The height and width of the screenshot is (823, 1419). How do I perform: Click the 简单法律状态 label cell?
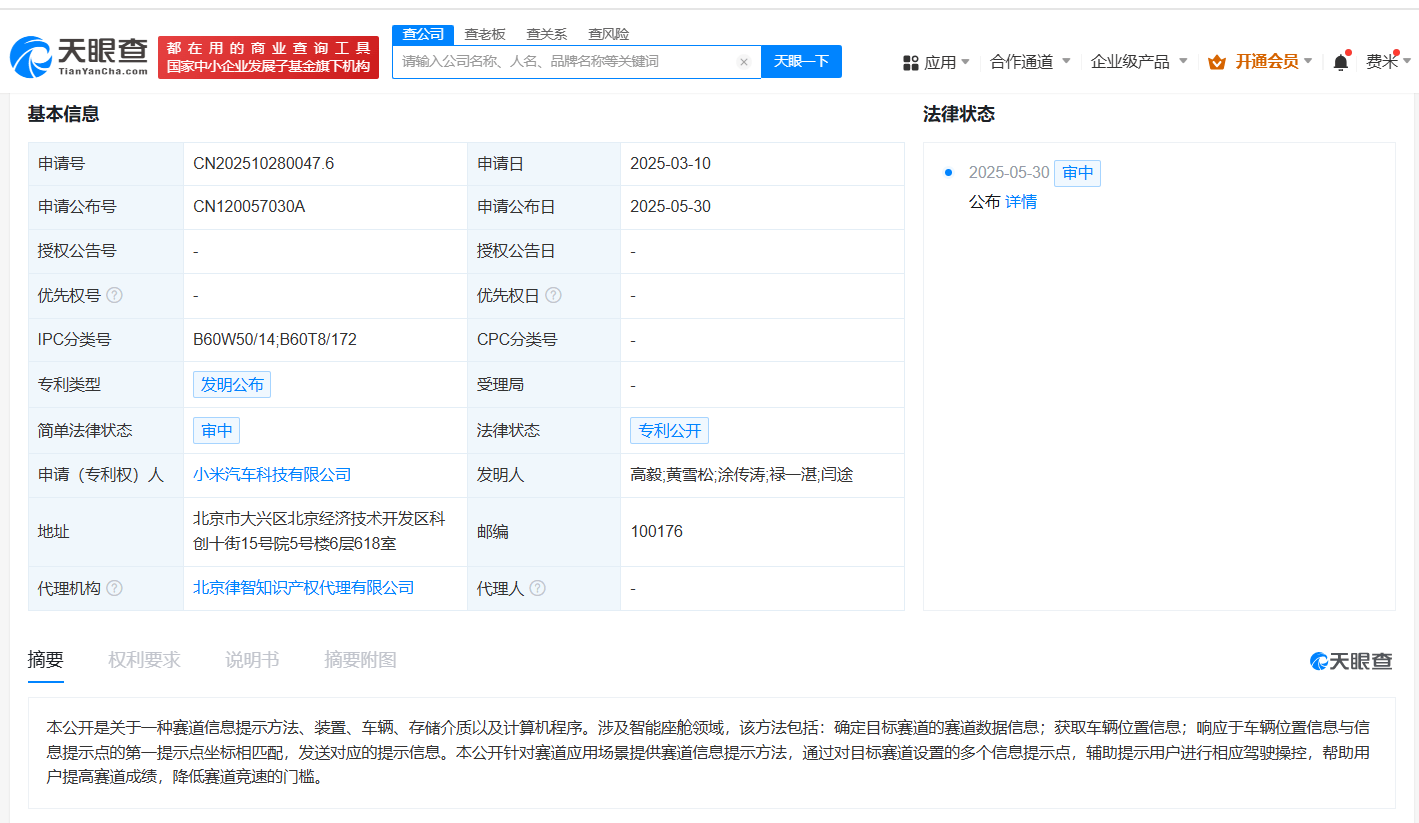point(106,431)
